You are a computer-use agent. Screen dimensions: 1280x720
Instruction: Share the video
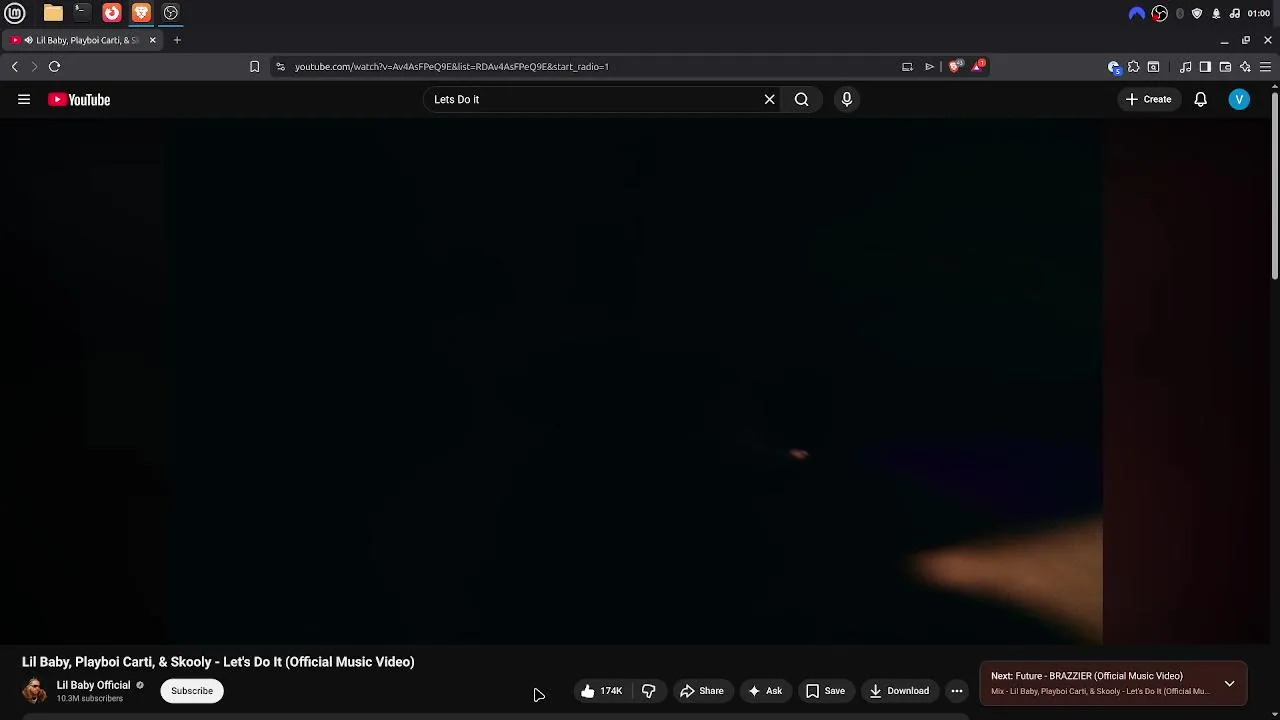coord(701,691)
